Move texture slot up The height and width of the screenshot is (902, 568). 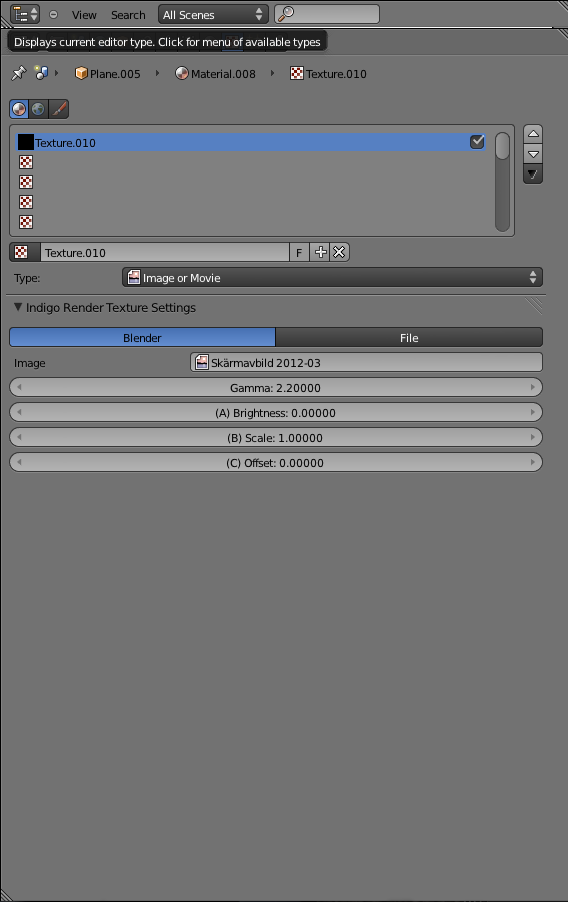pos(533,133)
